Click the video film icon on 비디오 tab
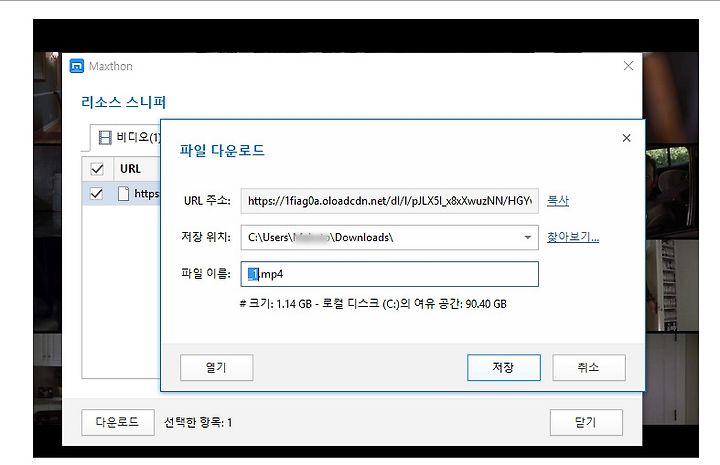This screenshot has width=720, height=465. click(x=105, y=137)
